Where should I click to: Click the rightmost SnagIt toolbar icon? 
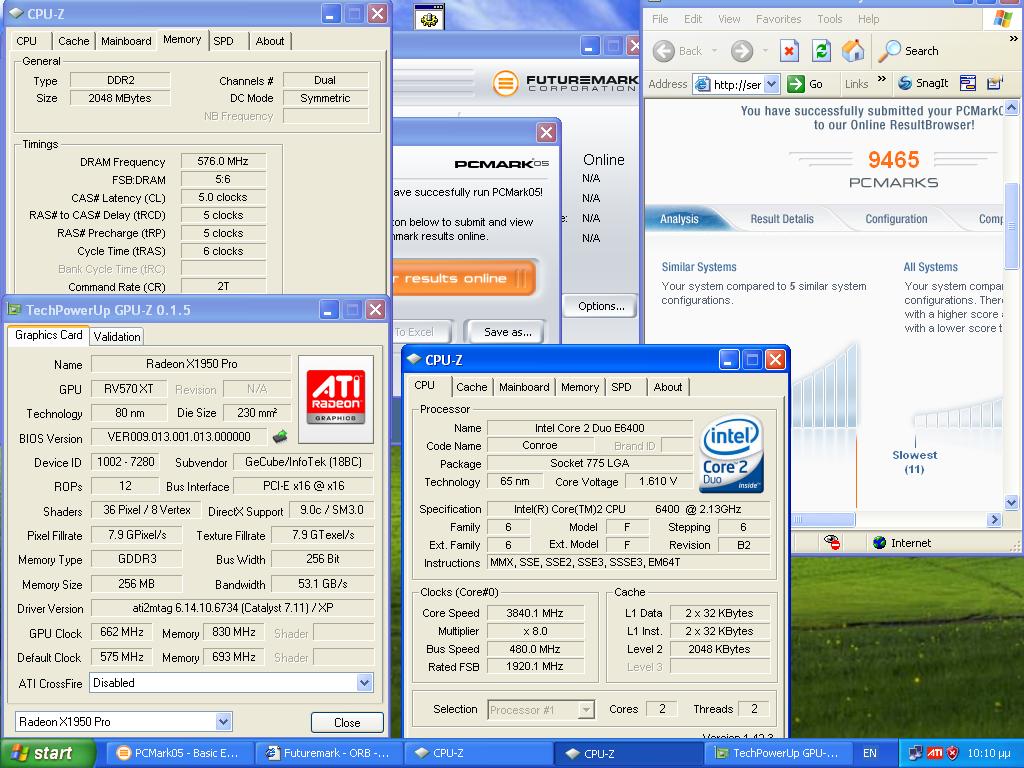[995, 83]
